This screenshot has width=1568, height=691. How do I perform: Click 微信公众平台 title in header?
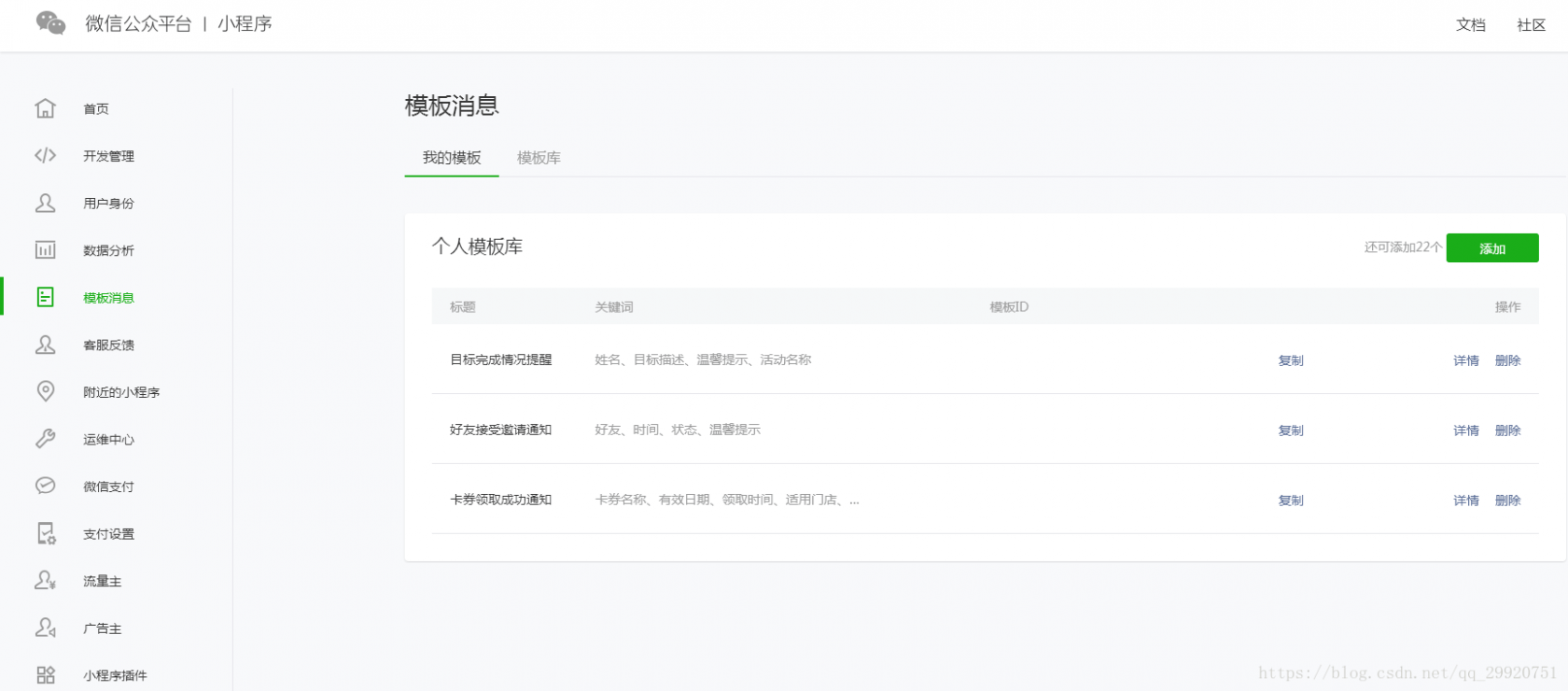point(138,24)
